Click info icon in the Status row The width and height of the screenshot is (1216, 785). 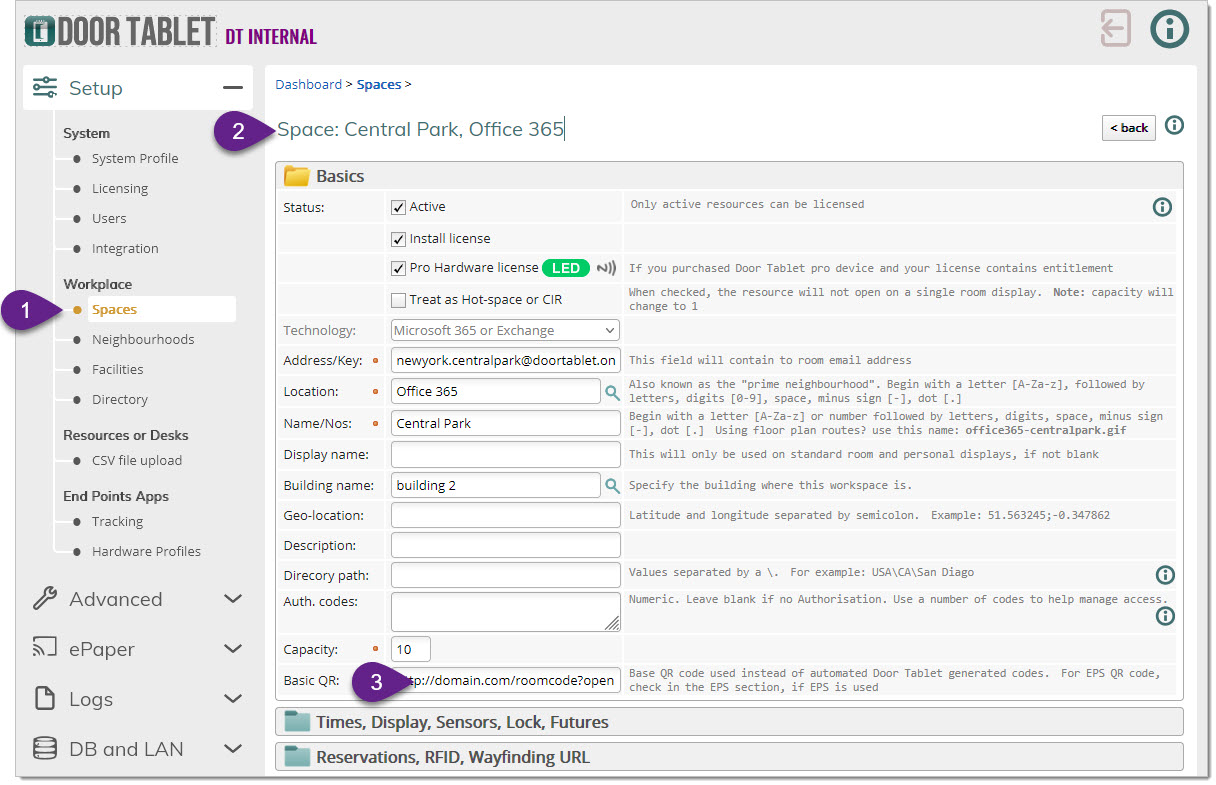pos(1162,207)
